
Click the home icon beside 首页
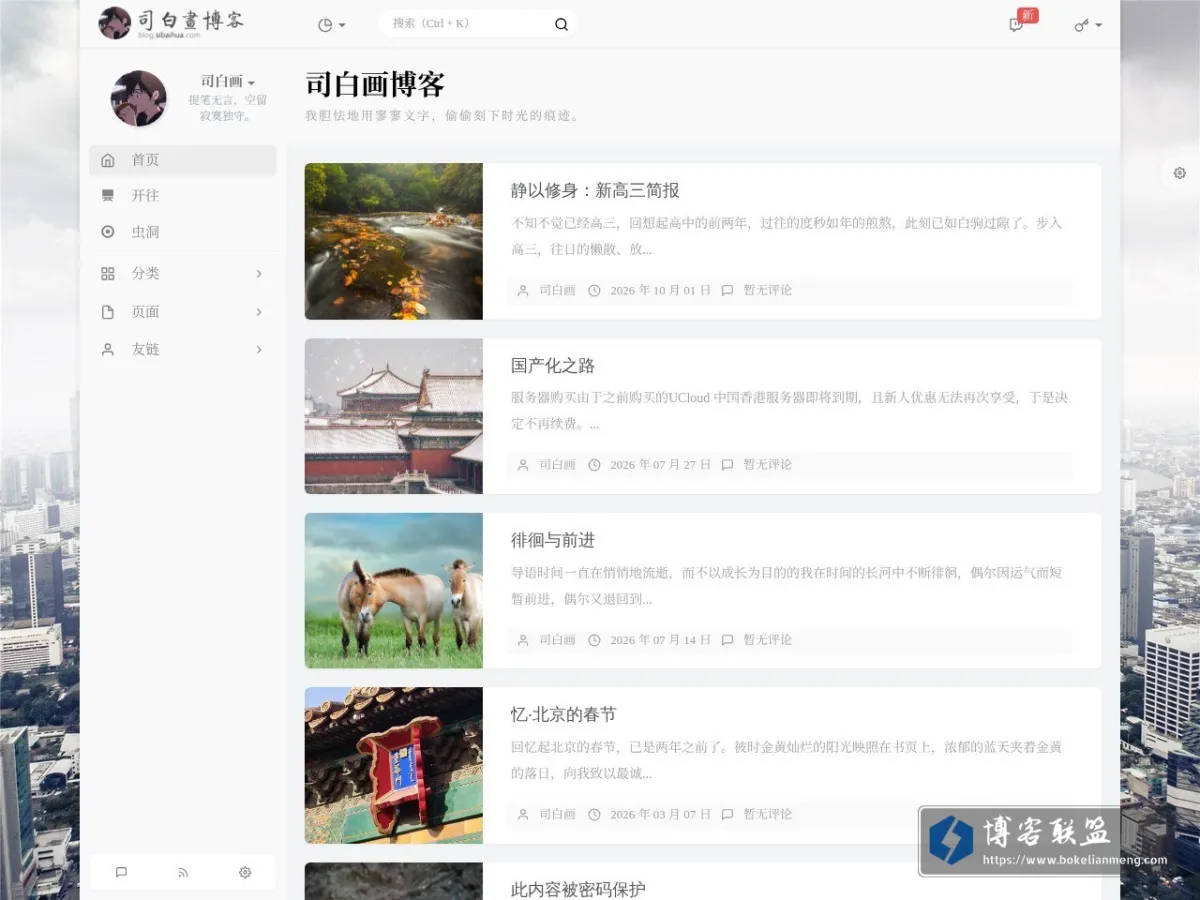[x=108, y=160]
